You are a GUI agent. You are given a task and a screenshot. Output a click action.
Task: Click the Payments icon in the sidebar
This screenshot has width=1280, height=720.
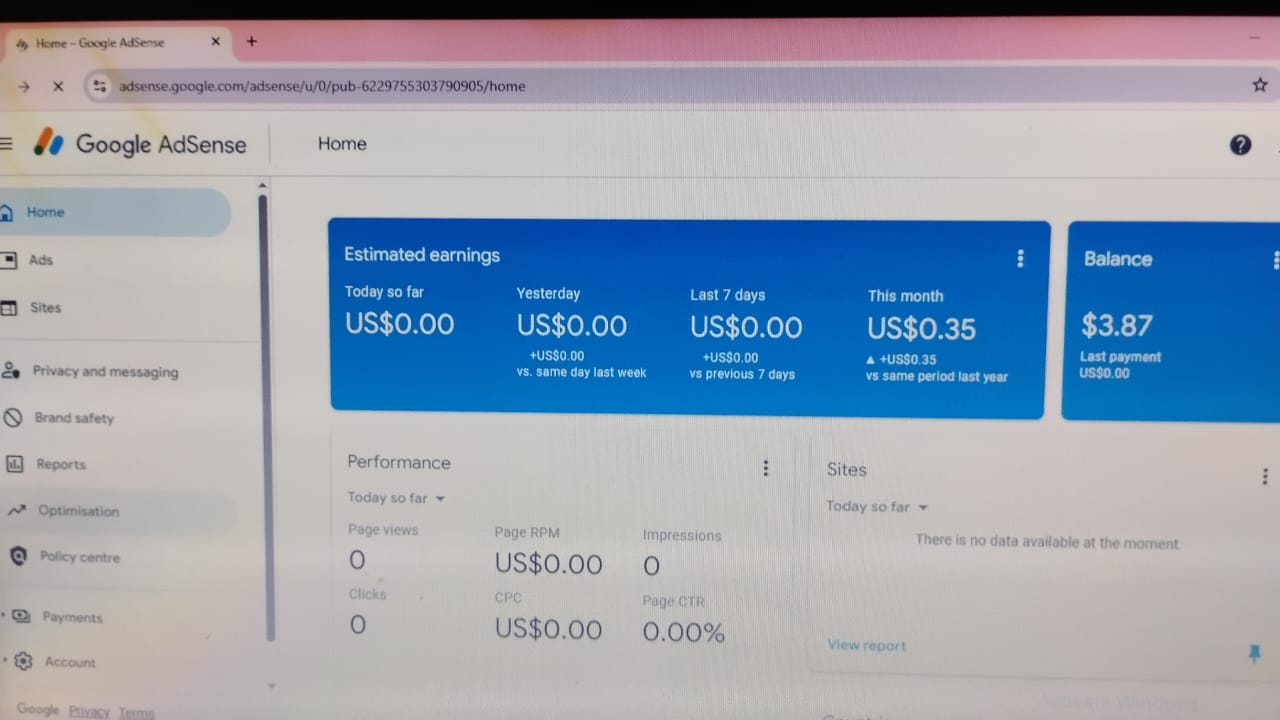click(21, 617)
